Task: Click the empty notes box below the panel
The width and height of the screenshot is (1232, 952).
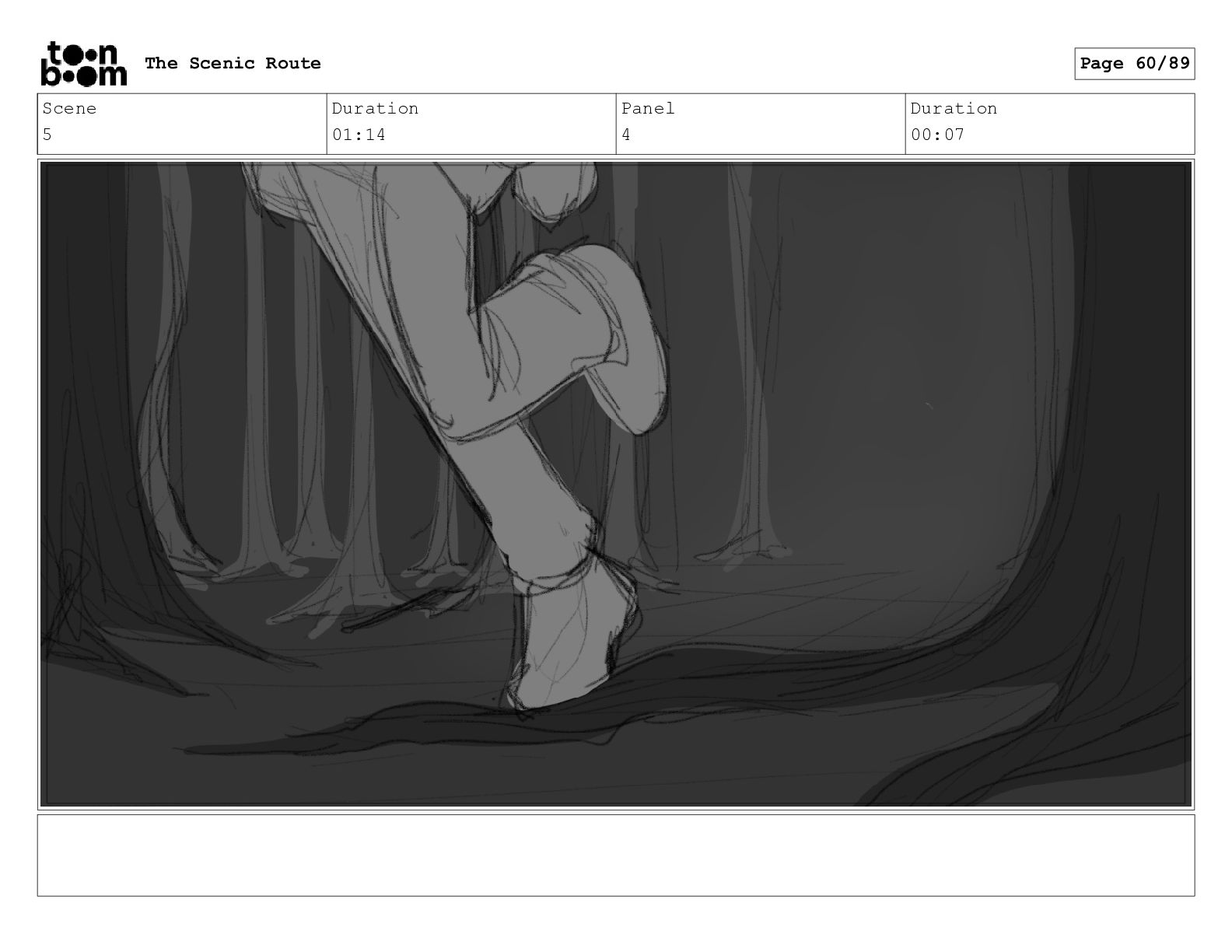Action: 616,855
